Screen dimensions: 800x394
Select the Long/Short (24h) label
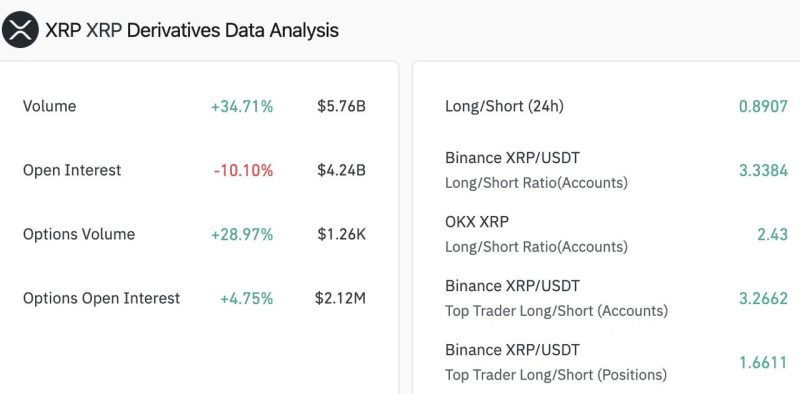[x=504, y=106]
